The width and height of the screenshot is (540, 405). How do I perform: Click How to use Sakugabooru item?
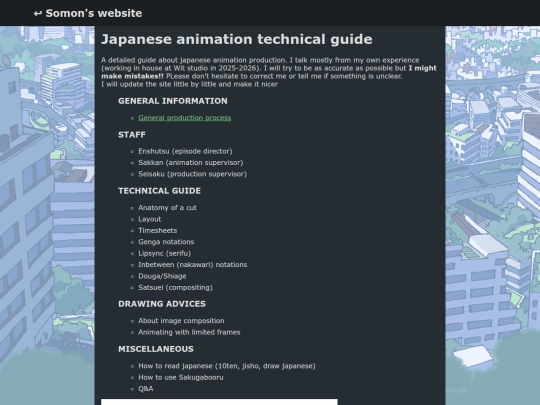pyautogui.click(x=181, y=377)
